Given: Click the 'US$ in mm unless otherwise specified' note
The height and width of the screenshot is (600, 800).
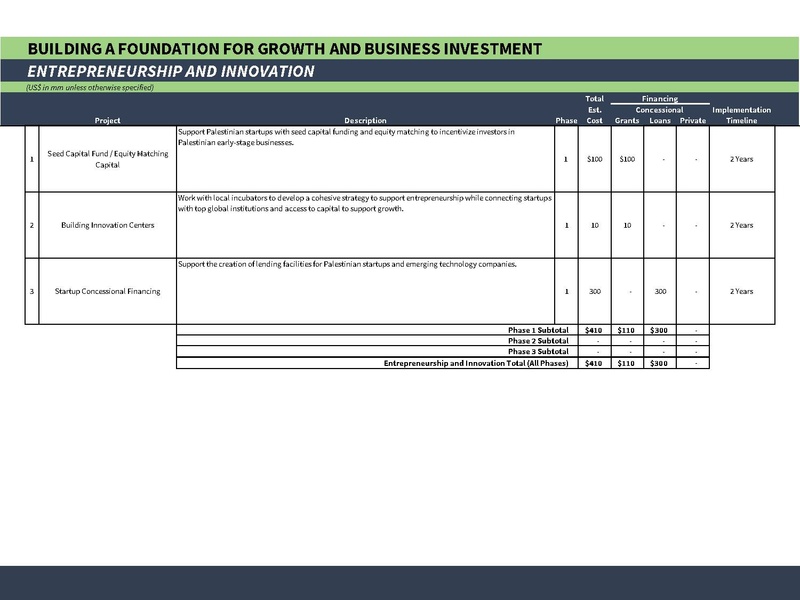Looking at the screenshot, I should tap(90, 88).
